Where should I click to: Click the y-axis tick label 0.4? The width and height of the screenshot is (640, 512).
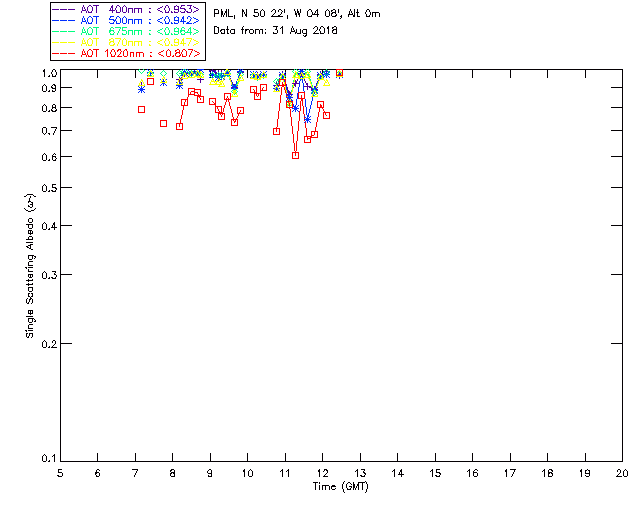tap(49, 226)
